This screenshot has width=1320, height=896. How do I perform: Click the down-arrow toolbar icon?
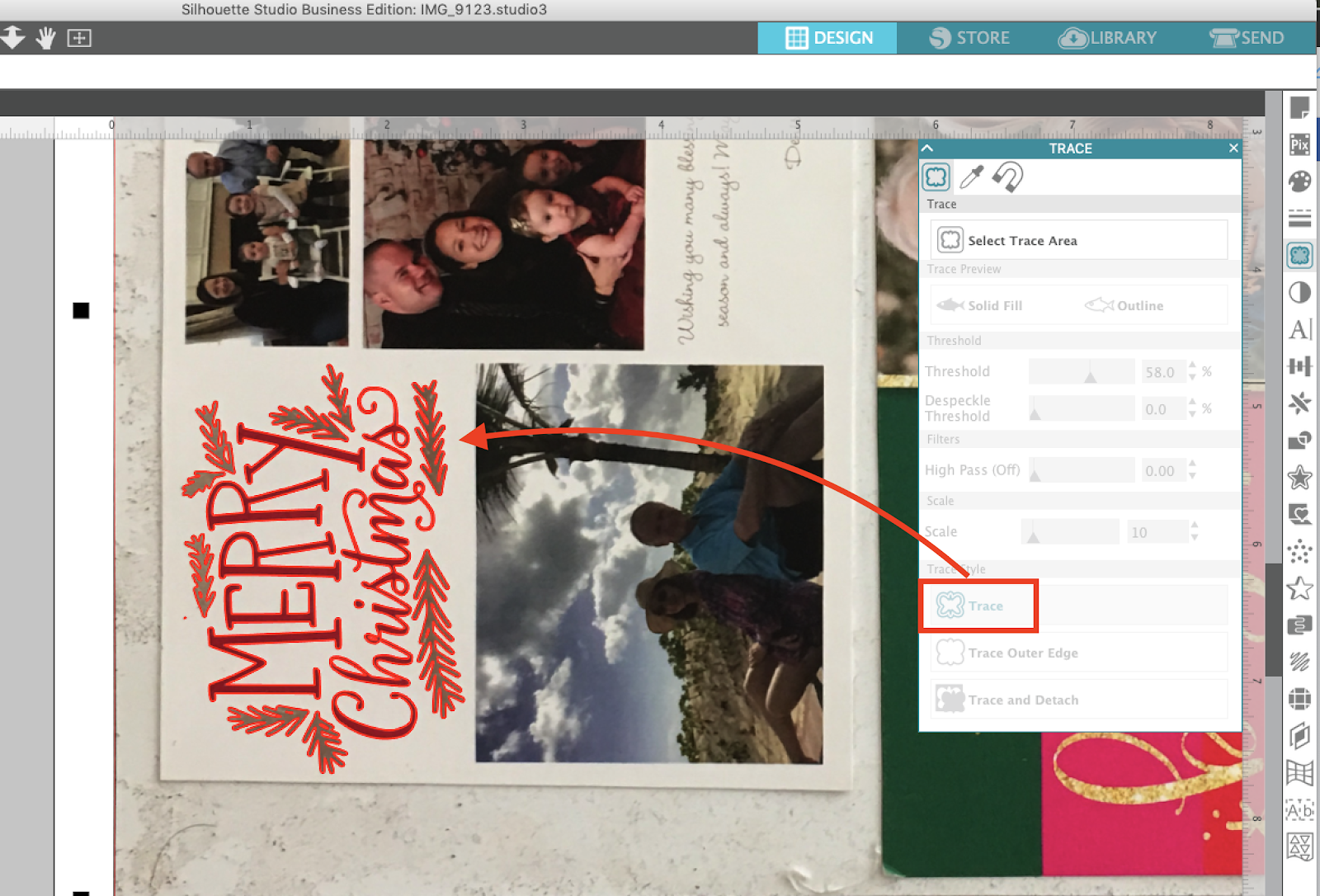click(12, 37)
